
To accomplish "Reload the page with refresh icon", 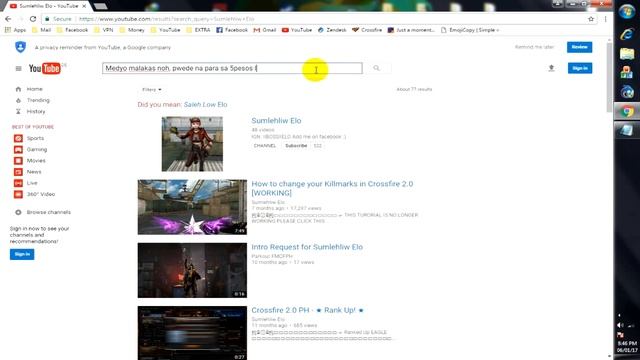I will coord(33,19).
